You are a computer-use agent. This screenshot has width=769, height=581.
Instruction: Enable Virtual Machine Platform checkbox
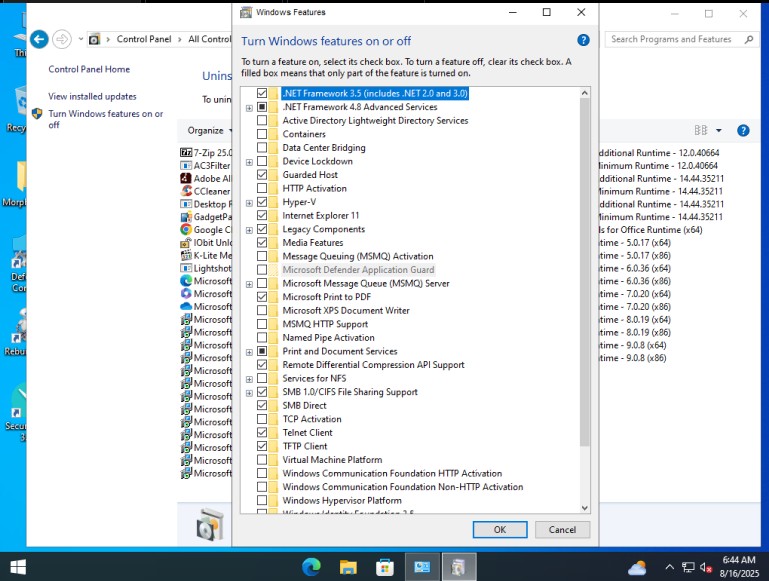click(262, 459)
